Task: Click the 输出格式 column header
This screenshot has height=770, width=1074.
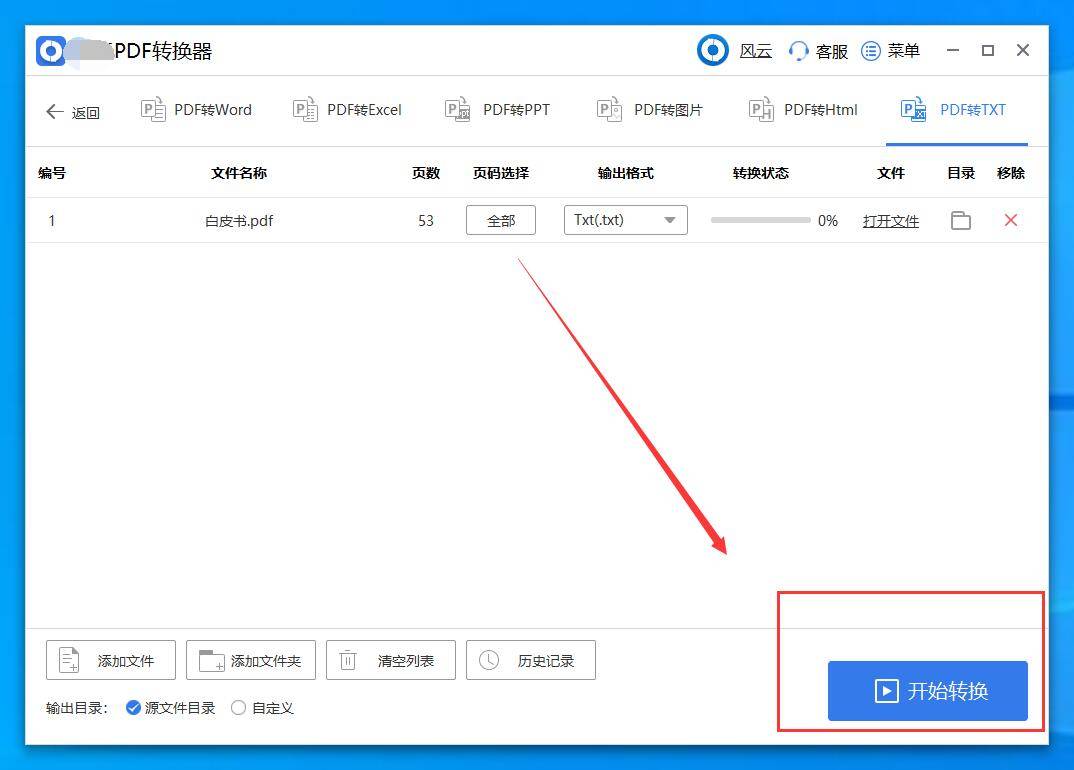Action: [625, 173]
